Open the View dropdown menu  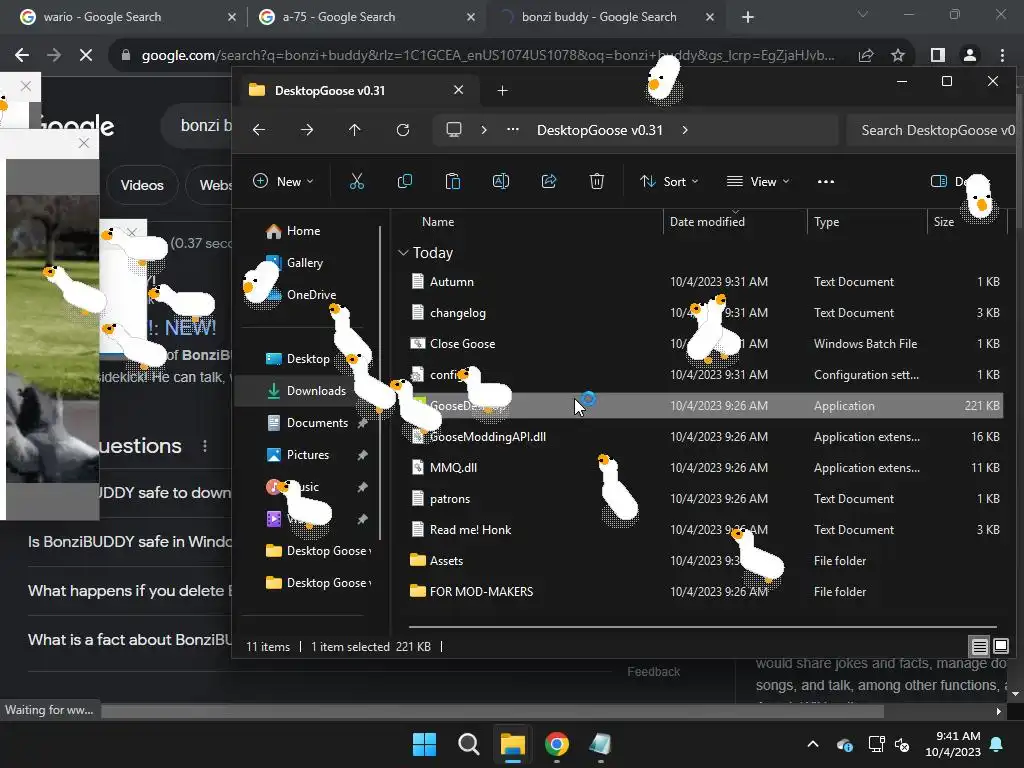758,182
